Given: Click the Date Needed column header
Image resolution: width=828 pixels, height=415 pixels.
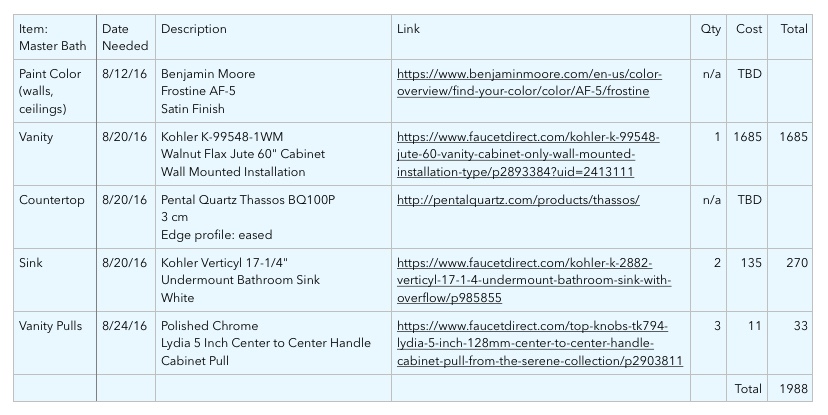Looking at the screenshot, I should pyautogui.click(x=126, y=37).
